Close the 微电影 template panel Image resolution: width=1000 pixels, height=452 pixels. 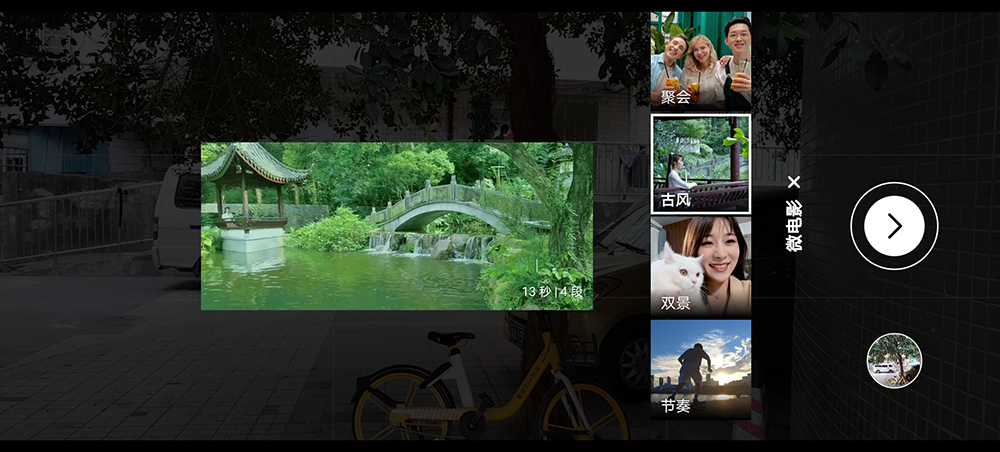coord(793,182)
